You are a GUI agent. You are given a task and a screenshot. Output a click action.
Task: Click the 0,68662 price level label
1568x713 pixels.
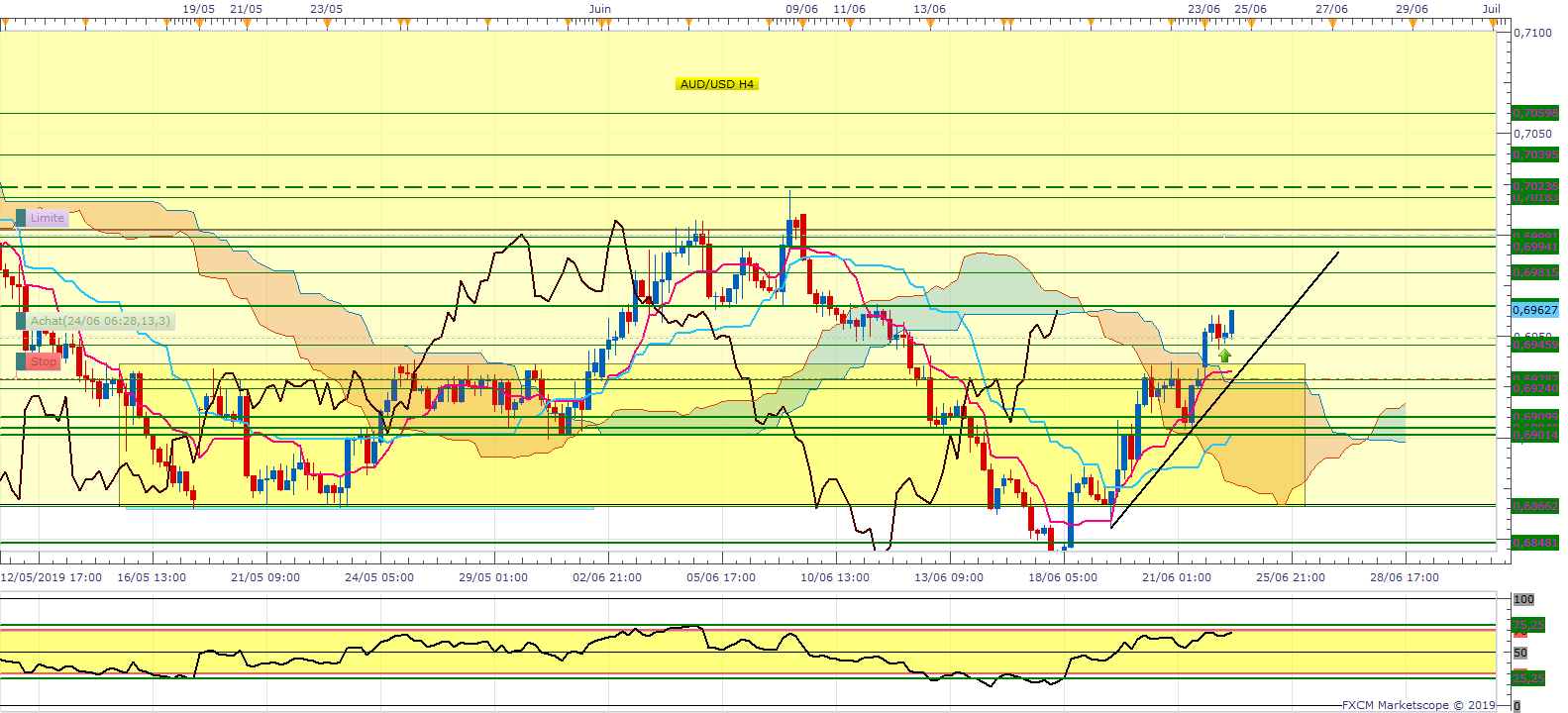(1534, 506)
